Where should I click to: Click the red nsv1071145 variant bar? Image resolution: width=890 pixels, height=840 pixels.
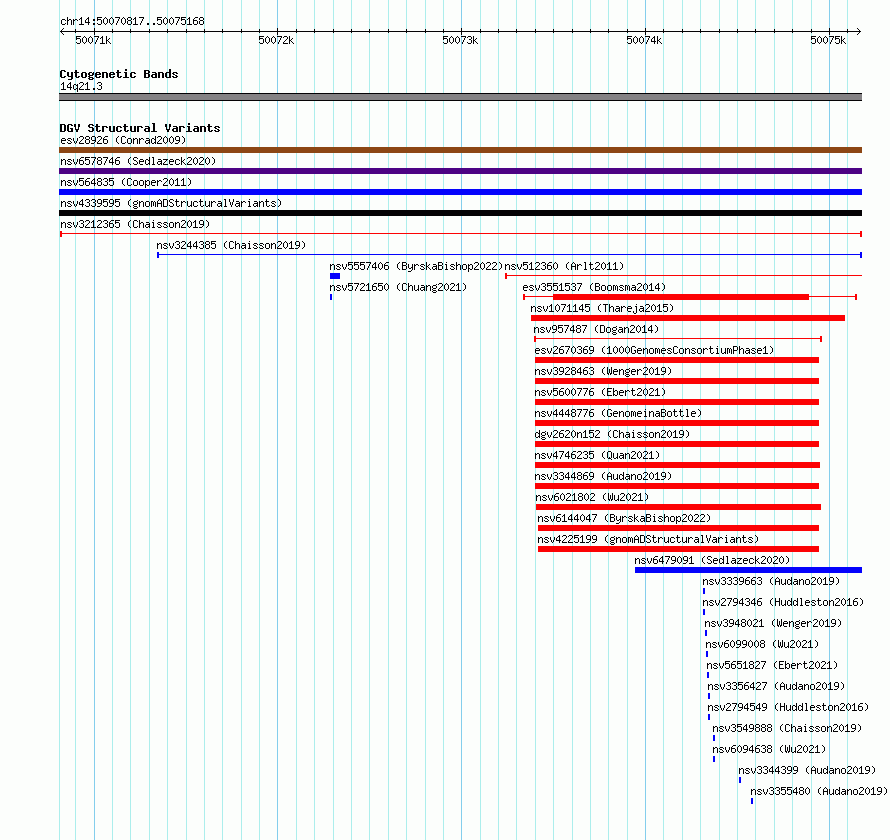[x=688, y=318]
